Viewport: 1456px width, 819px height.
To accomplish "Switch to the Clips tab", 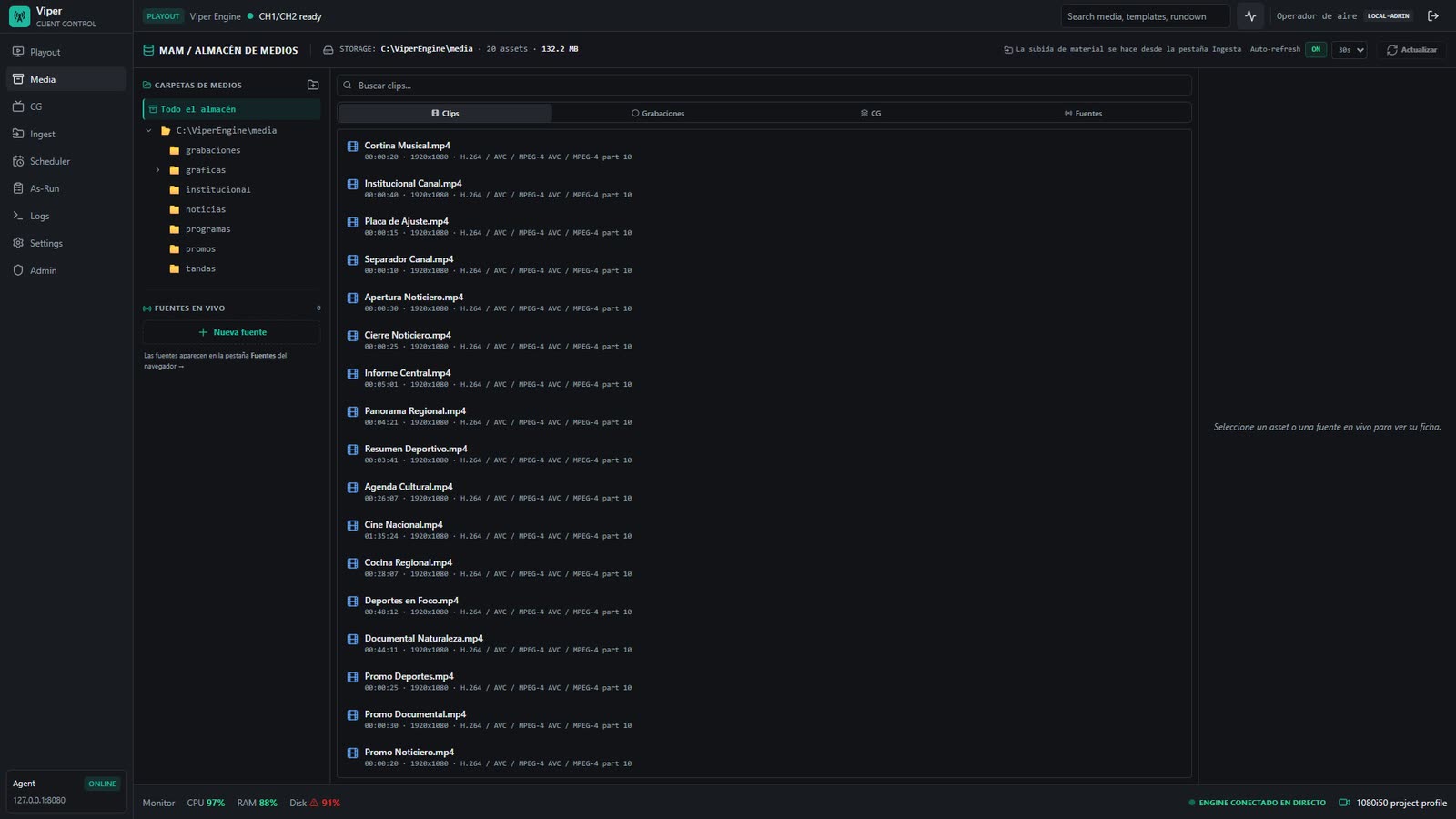I will (x=445, y=113).
